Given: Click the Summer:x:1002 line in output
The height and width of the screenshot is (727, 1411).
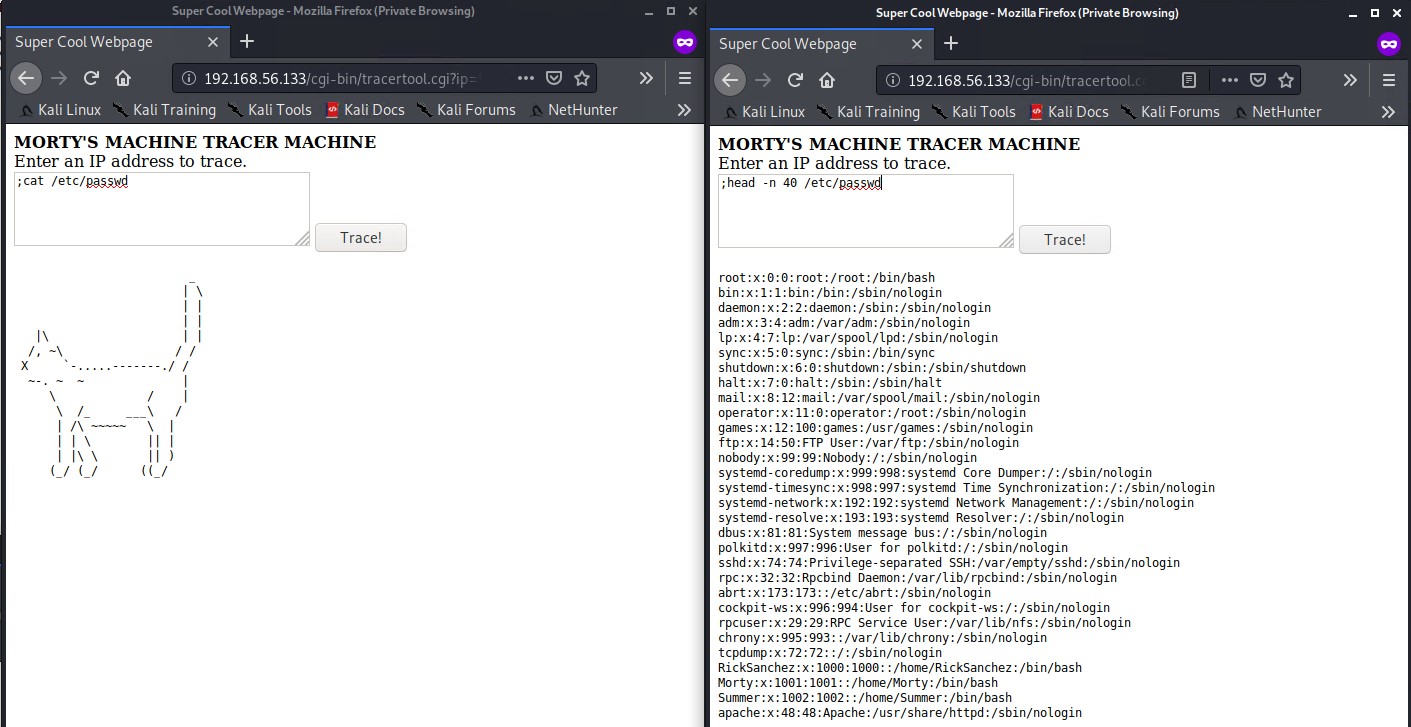Looking at the screenshot, I should click(865, 698).
